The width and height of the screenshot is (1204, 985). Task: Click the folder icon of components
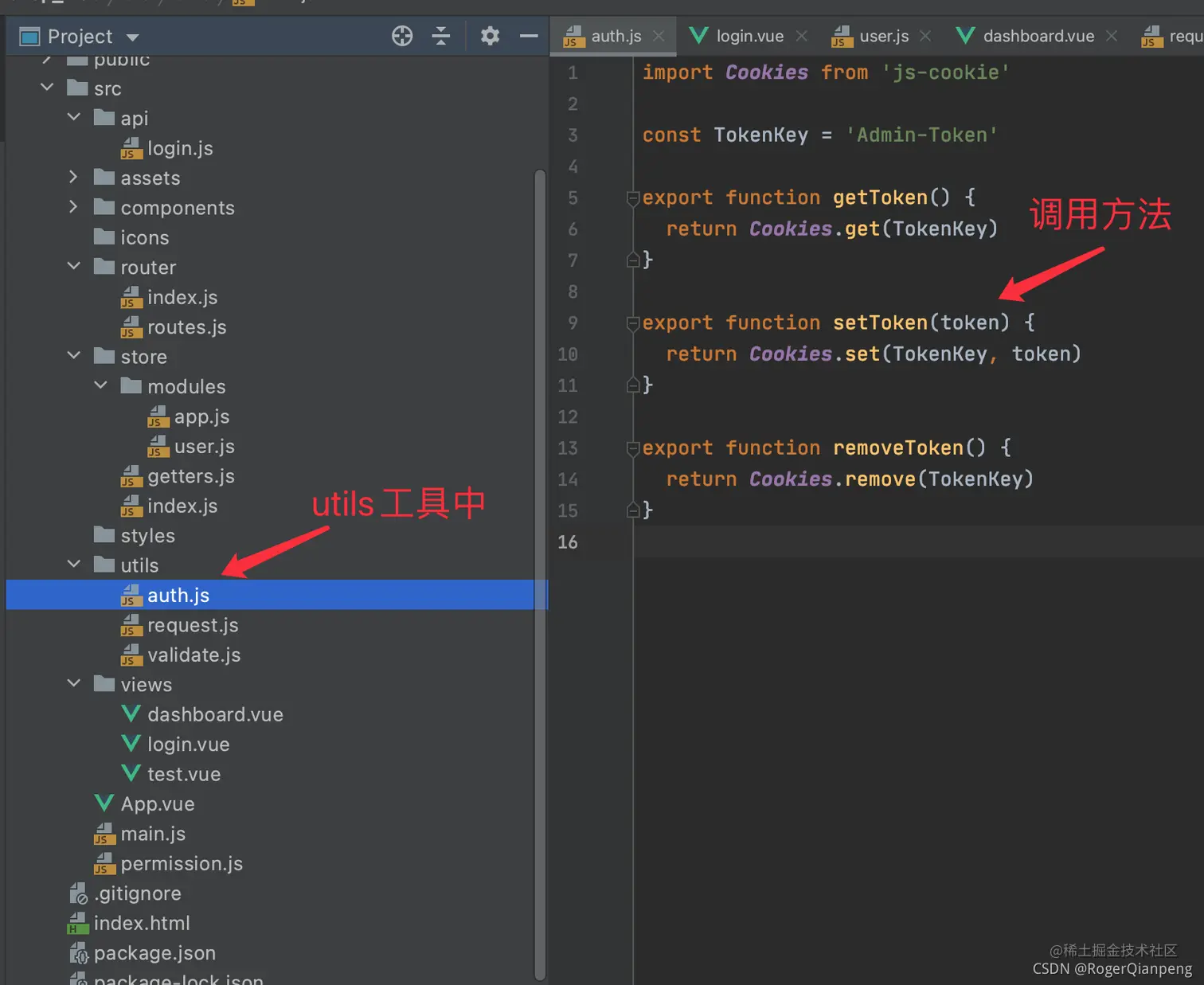coord(104,207)
